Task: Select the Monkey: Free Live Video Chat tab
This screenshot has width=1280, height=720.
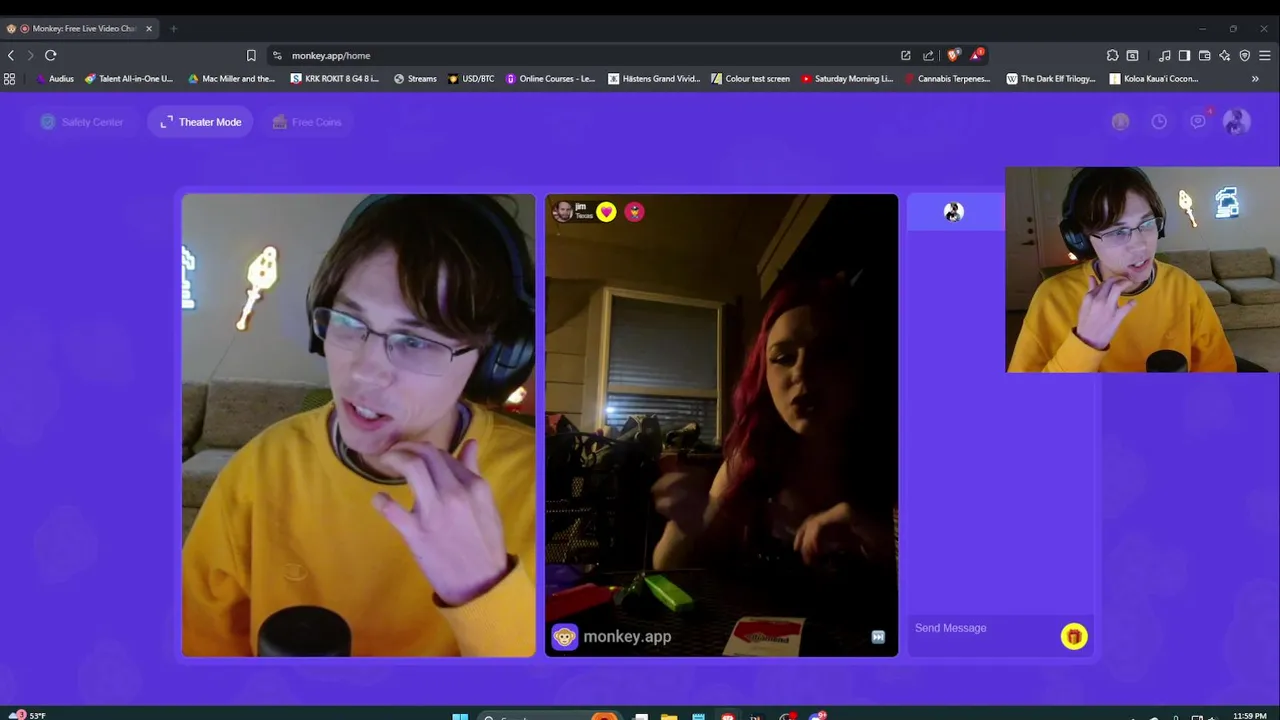Action: point(78,29)
